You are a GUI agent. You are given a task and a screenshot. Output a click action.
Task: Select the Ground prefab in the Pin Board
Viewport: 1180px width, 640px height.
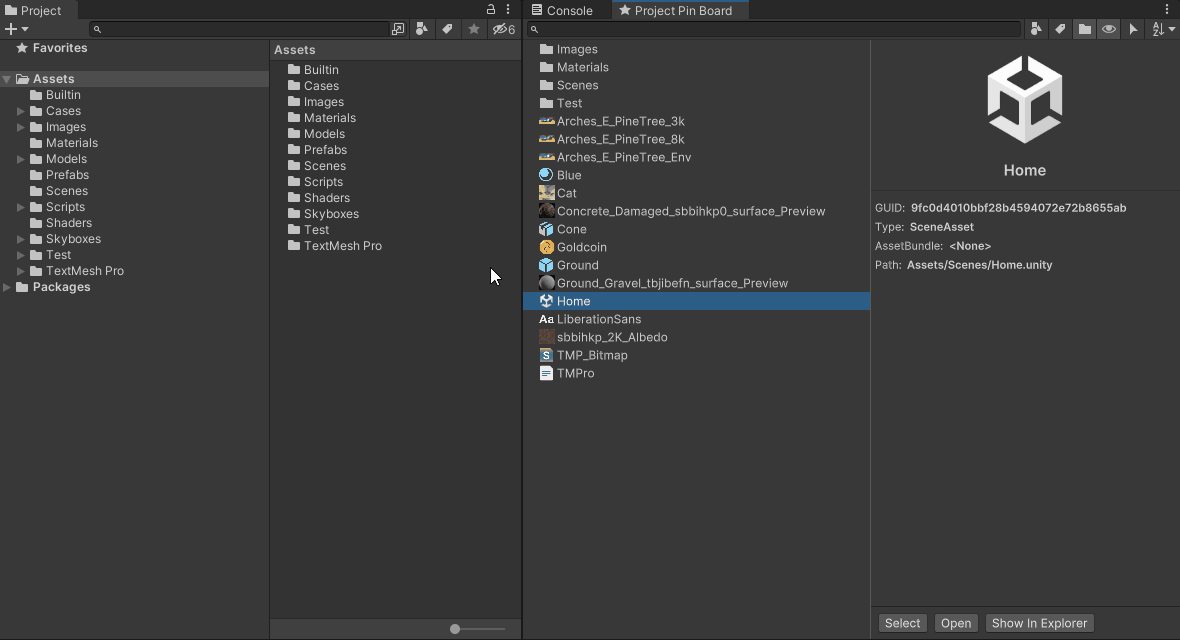click(x=696, y=266)
